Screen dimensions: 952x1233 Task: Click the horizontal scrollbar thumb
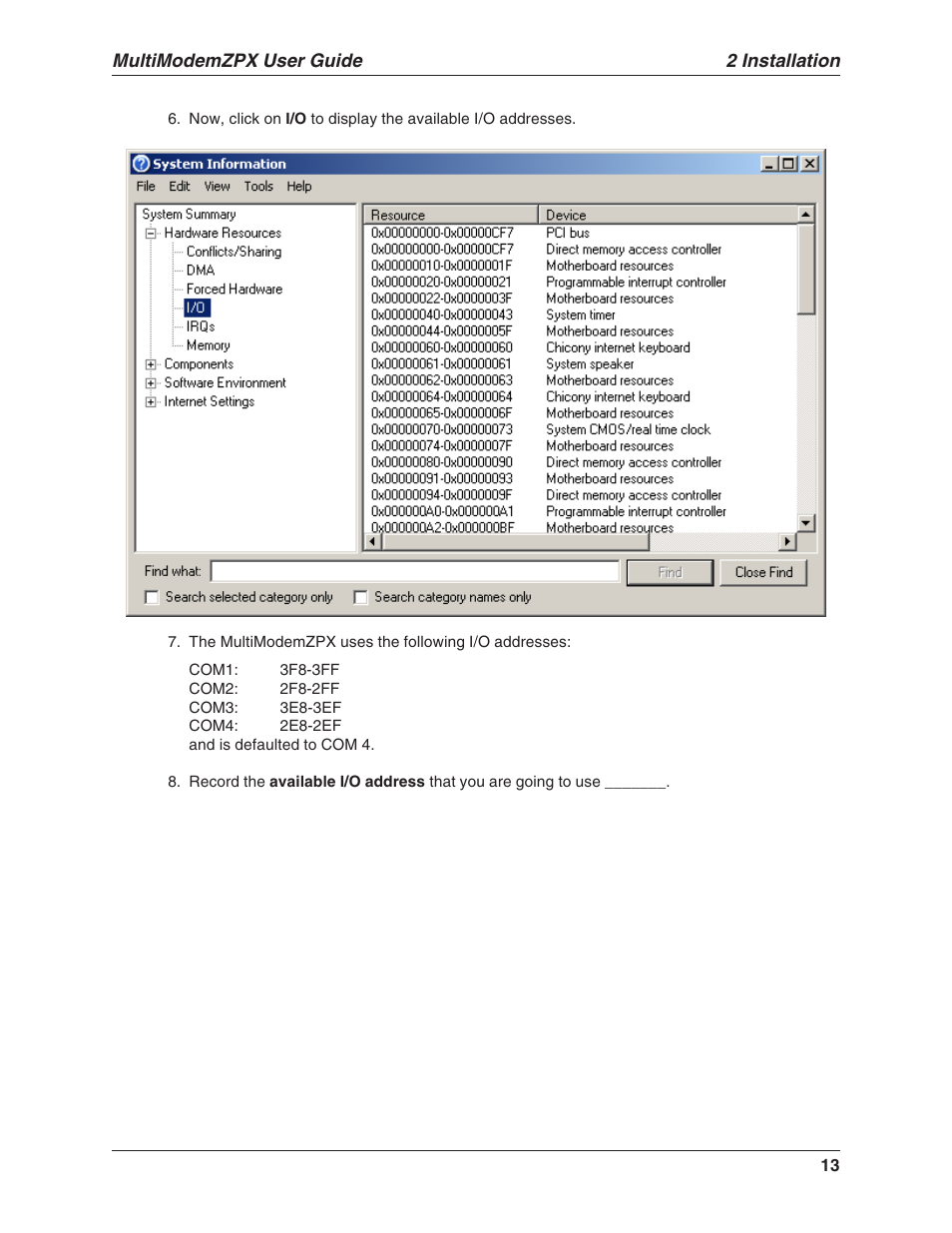(x=516, y=542)
